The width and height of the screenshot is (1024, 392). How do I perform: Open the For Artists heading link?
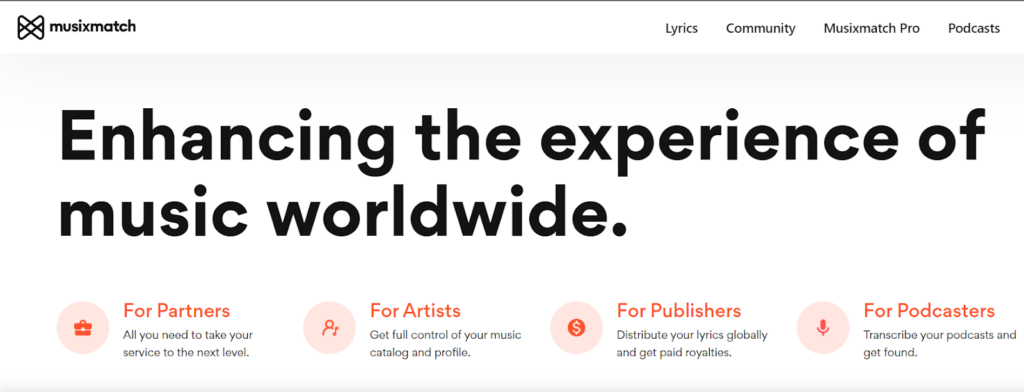(415, 310)
